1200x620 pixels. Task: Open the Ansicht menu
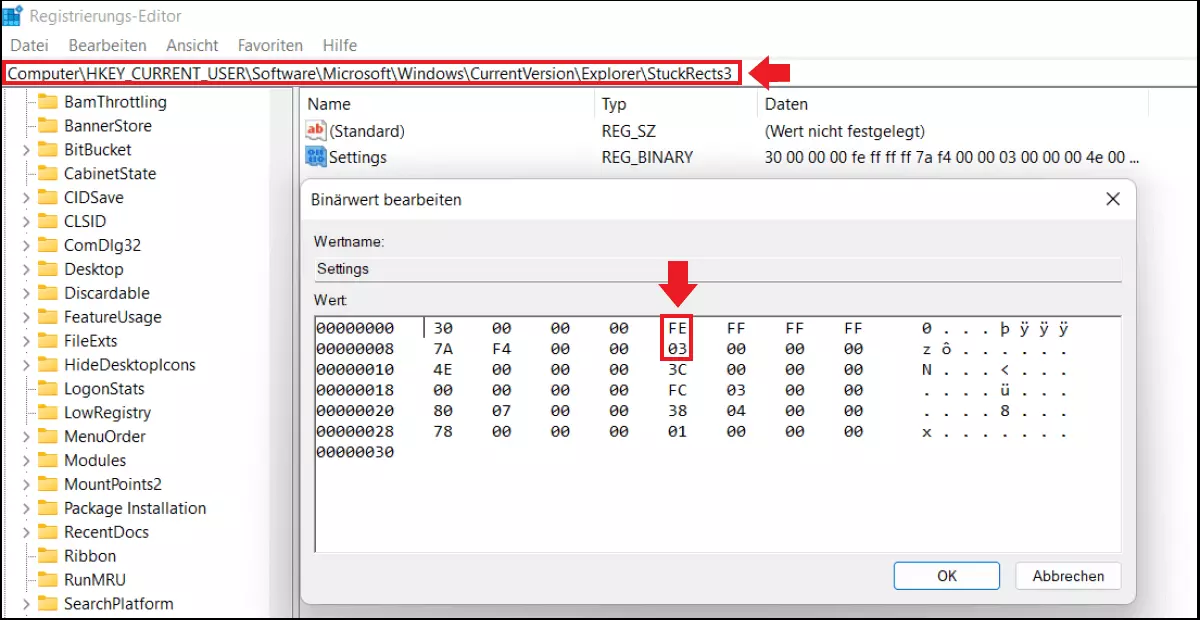(x=192, y=45)
